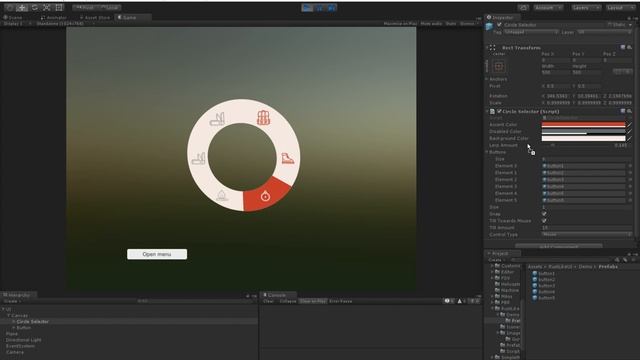Click the Console Clear button
Image resolution: width=640 pixels, height=360 pixels.
268,301
